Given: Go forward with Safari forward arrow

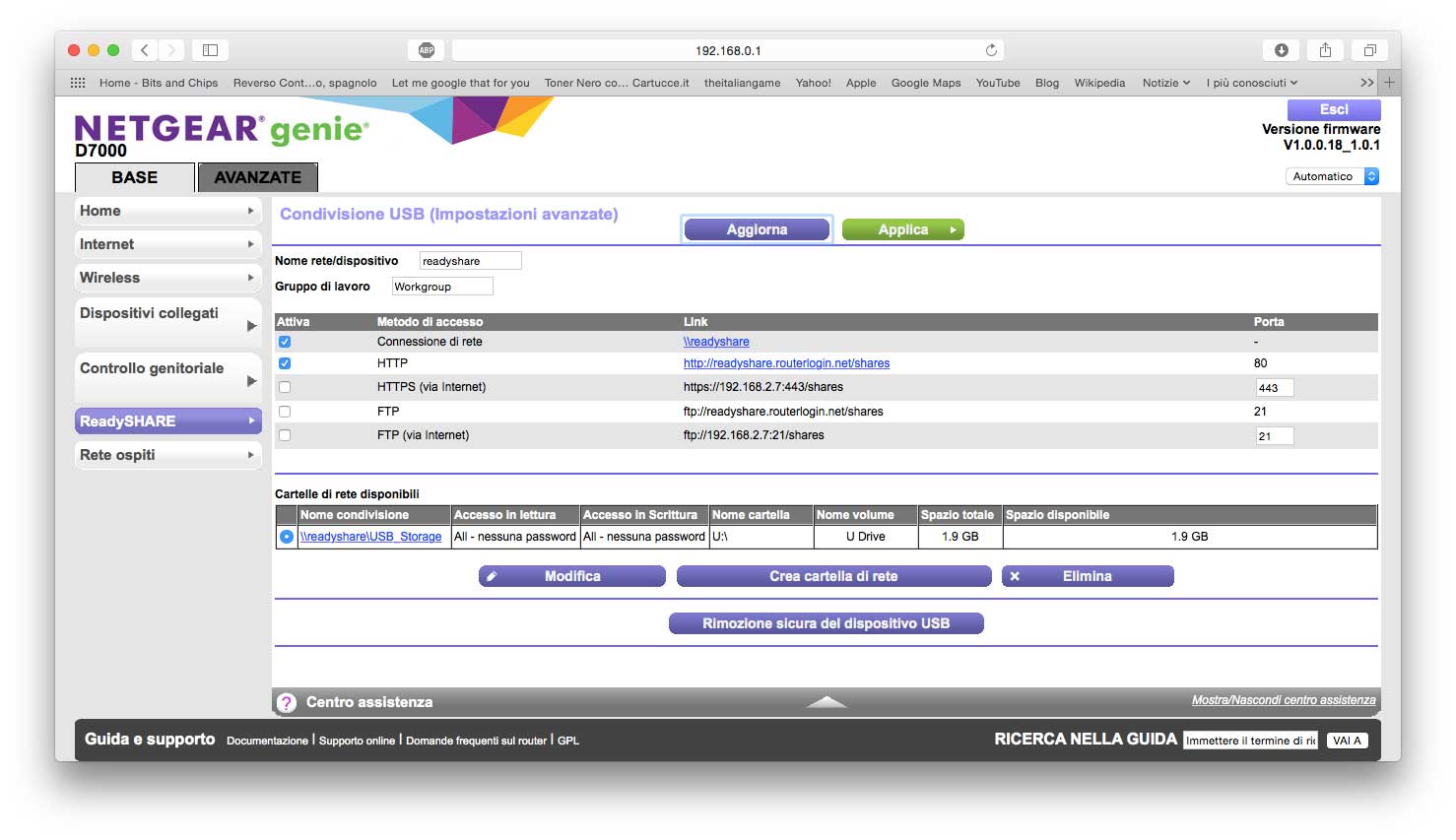Looking at the screenshot, I should tap(171, 50).
